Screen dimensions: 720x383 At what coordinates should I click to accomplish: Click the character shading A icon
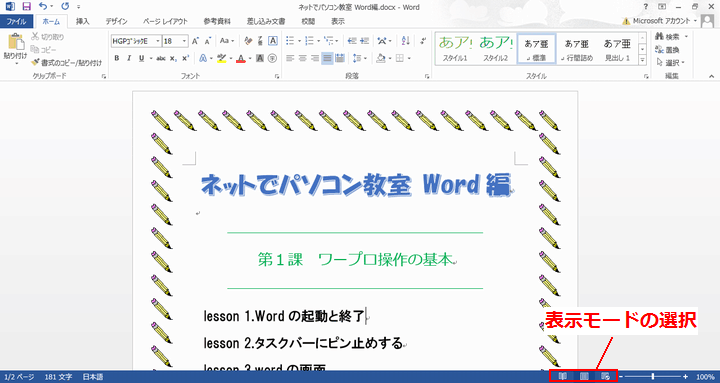[x=260, y=58]
